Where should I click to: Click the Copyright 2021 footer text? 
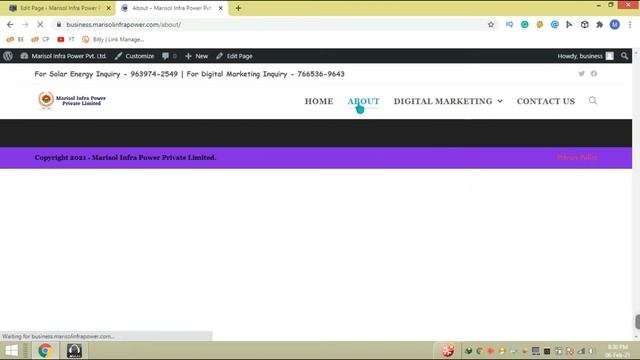[125, 158]
